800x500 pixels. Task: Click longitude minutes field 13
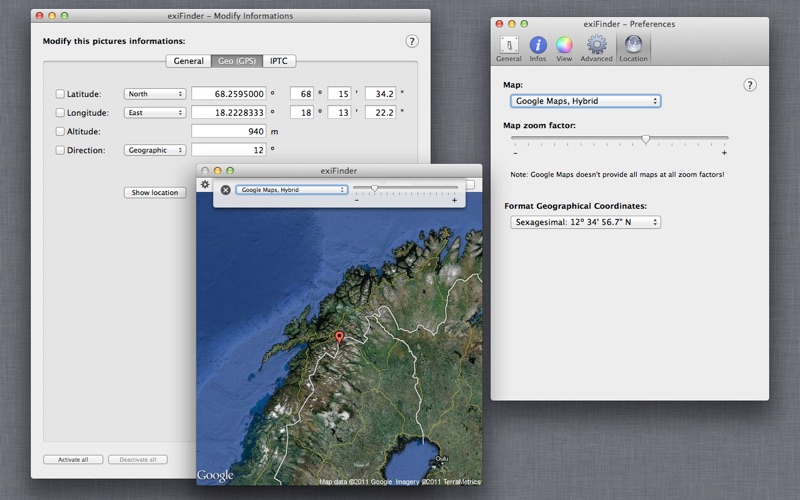(339, 112)
